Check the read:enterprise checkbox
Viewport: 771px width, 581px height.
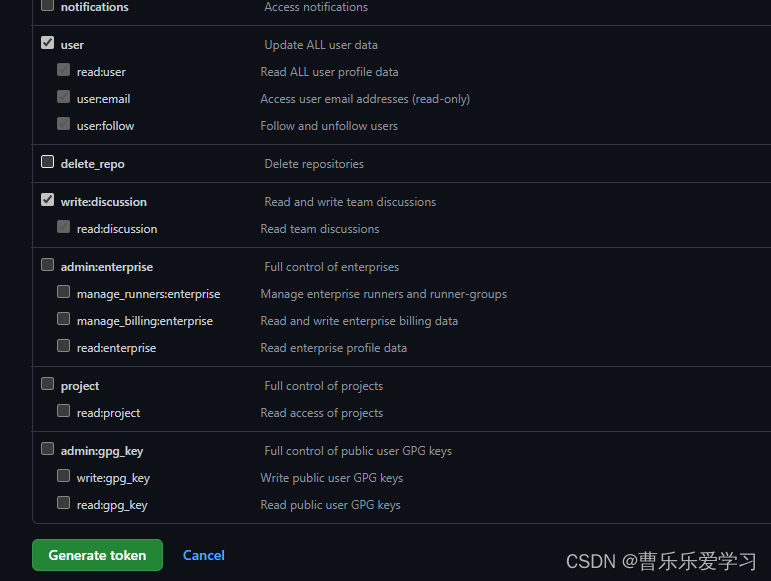pos(63,346)
